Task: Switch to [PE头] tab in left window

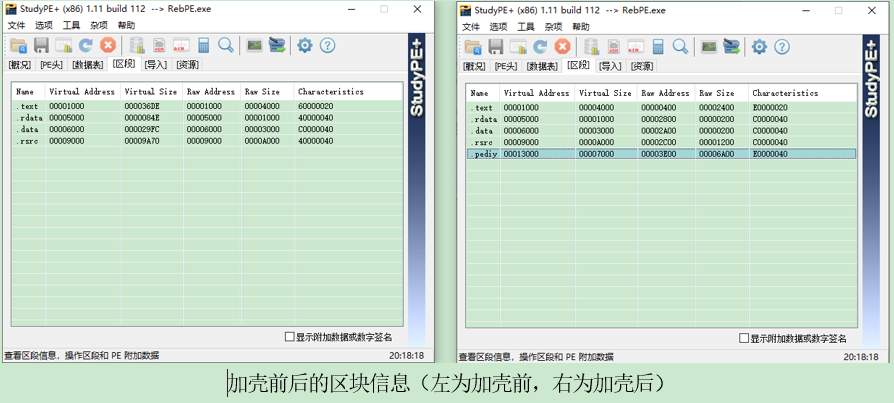Action: 51,64
